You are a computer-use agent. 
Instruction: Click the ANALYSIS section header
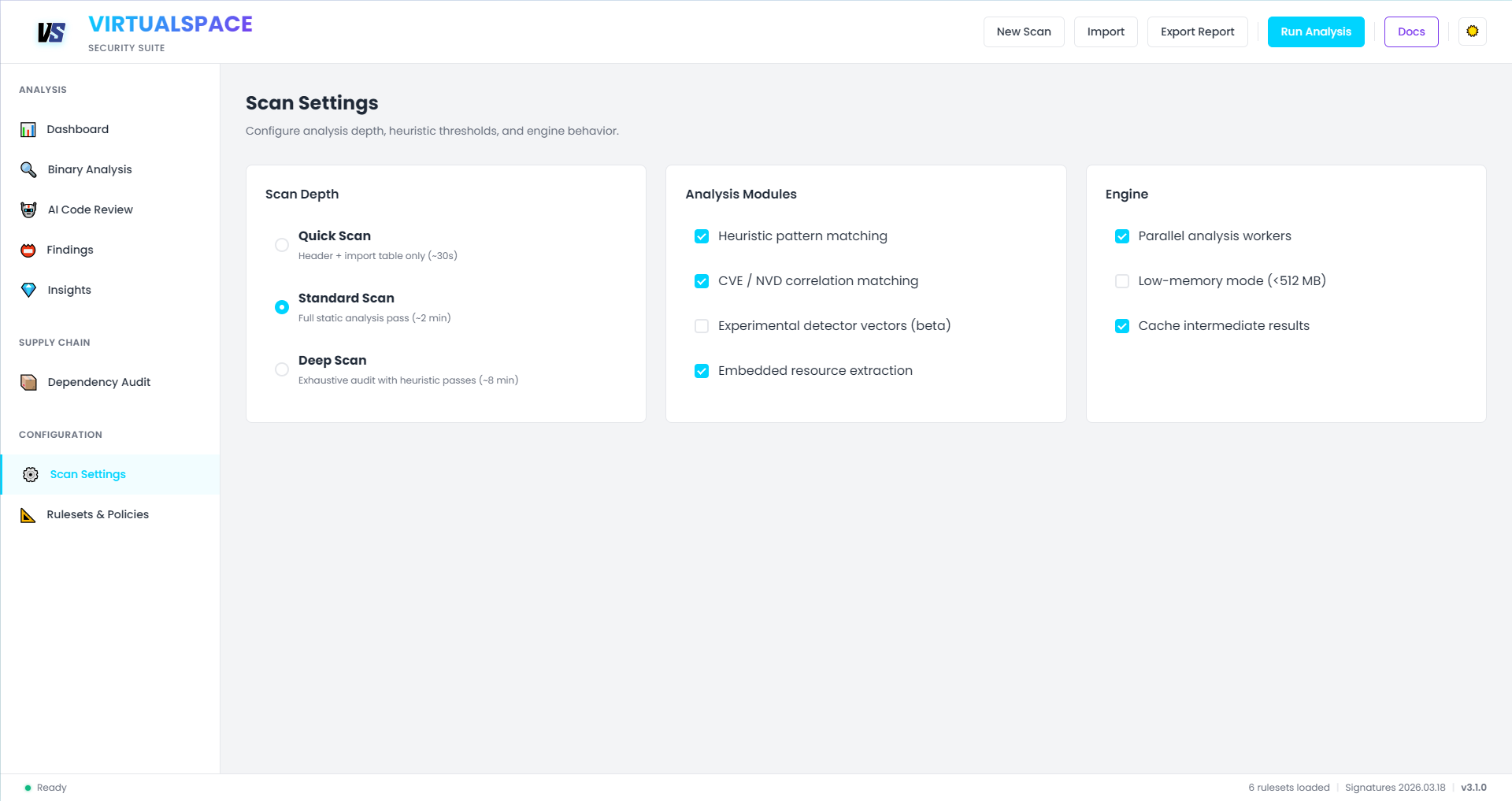tap(43, 90)
